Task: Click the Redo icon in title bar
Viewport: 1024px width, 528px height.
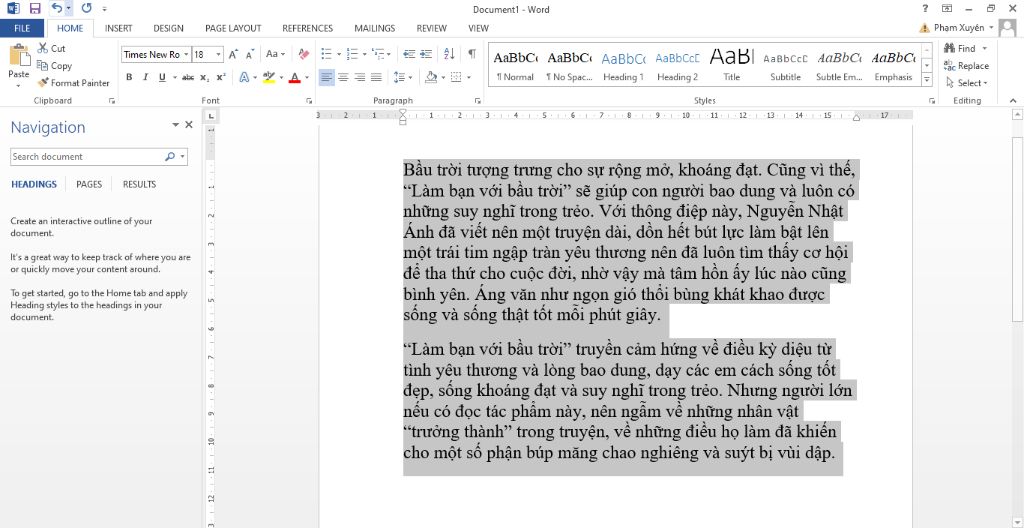Action: click(x=87, y=9)
